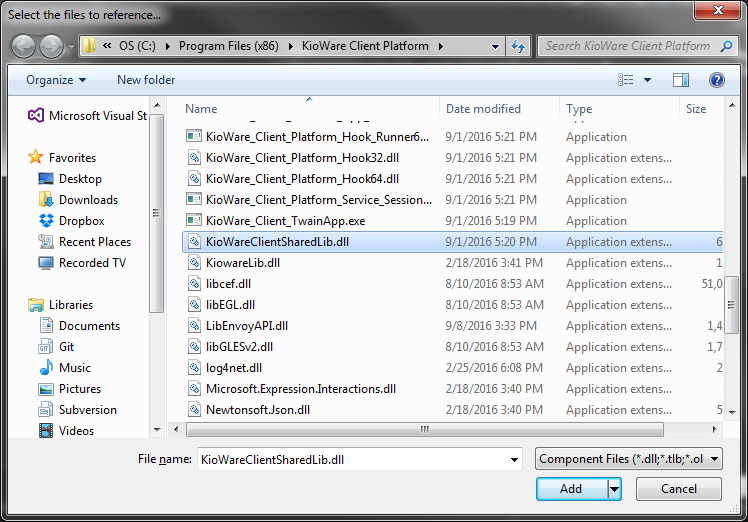Click the KioWare_Client_TwainApp.exe file icon

(194, 220)
